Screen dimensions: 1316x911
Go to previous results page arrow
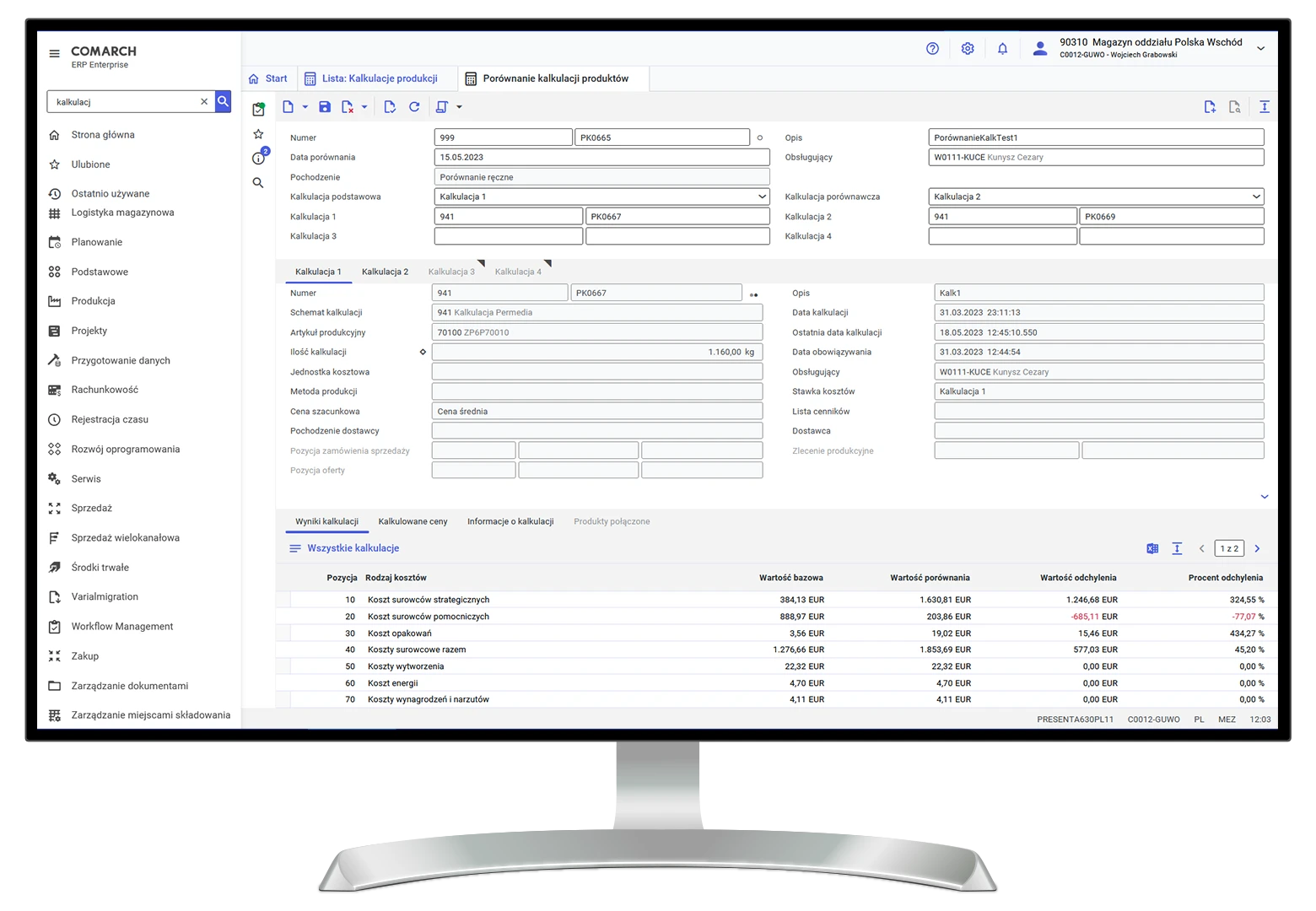tap(1202, 548)
